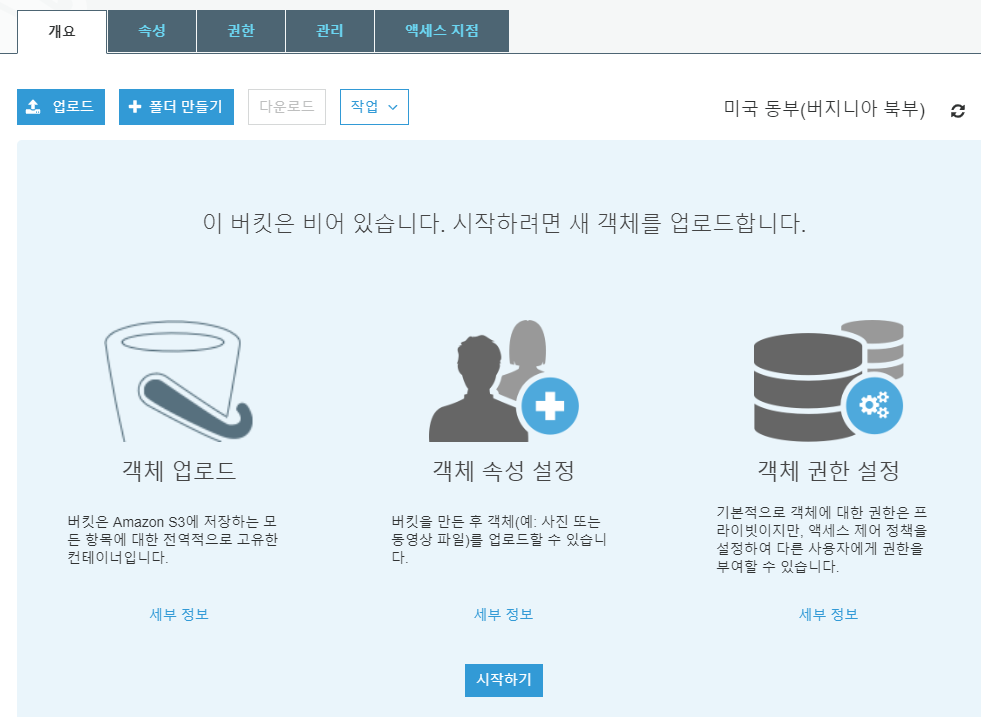Click the '이 버킷은 비어 있습니다' message
The width and height of the screenshot is (981, 717).
pos(504,223)
